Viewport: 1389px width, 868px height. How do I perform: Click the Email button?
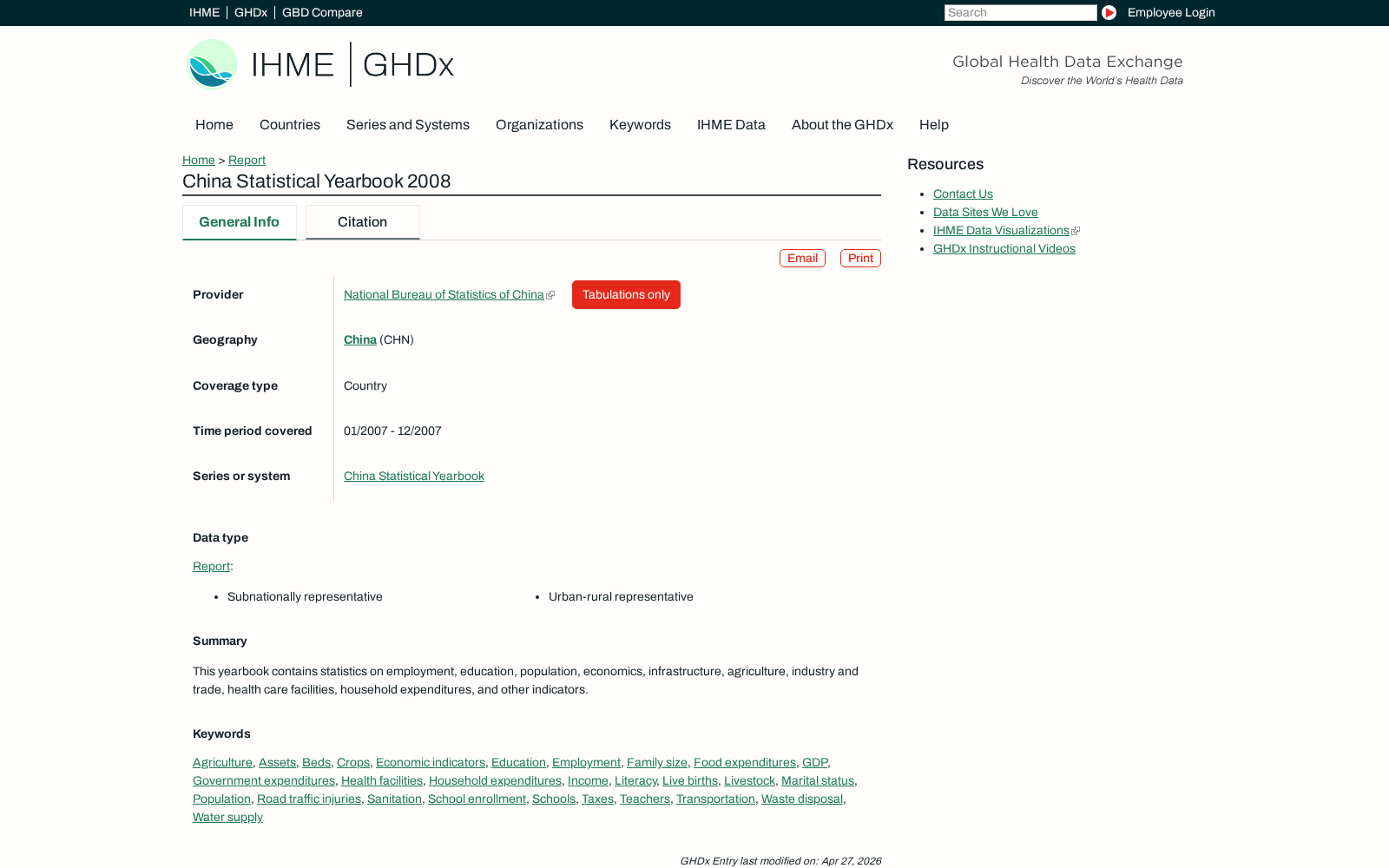pos(802,258)
